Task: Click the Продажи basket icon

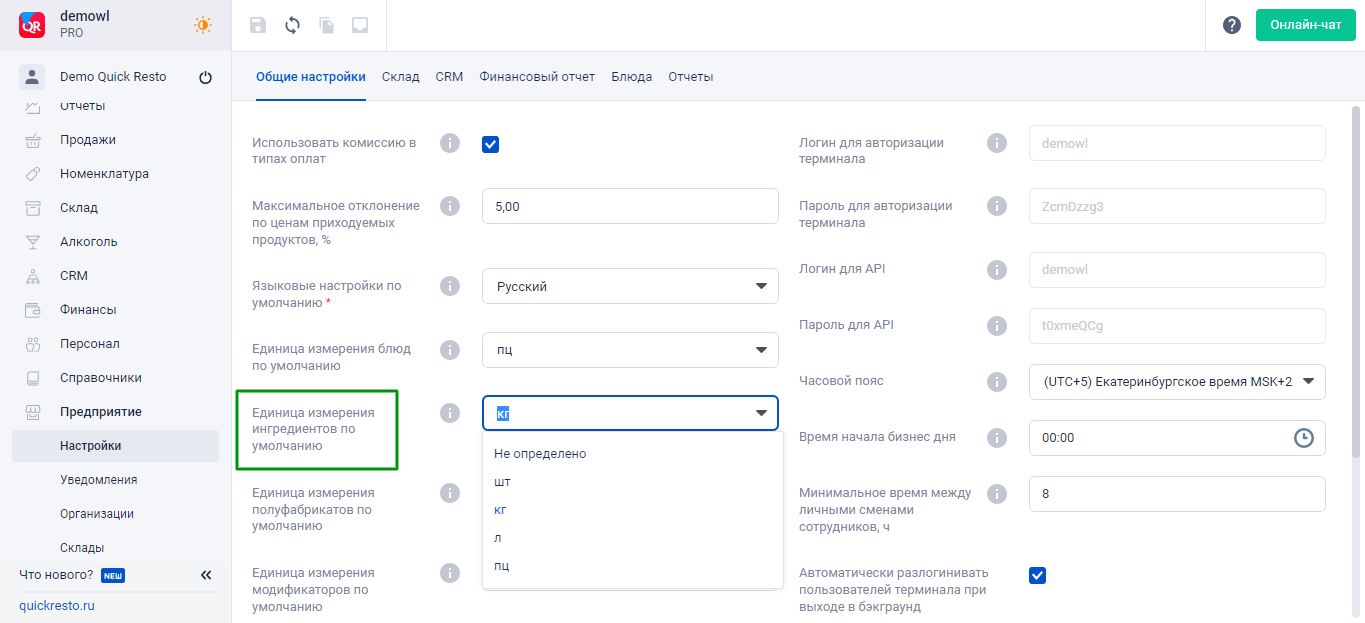Action: 33,140
